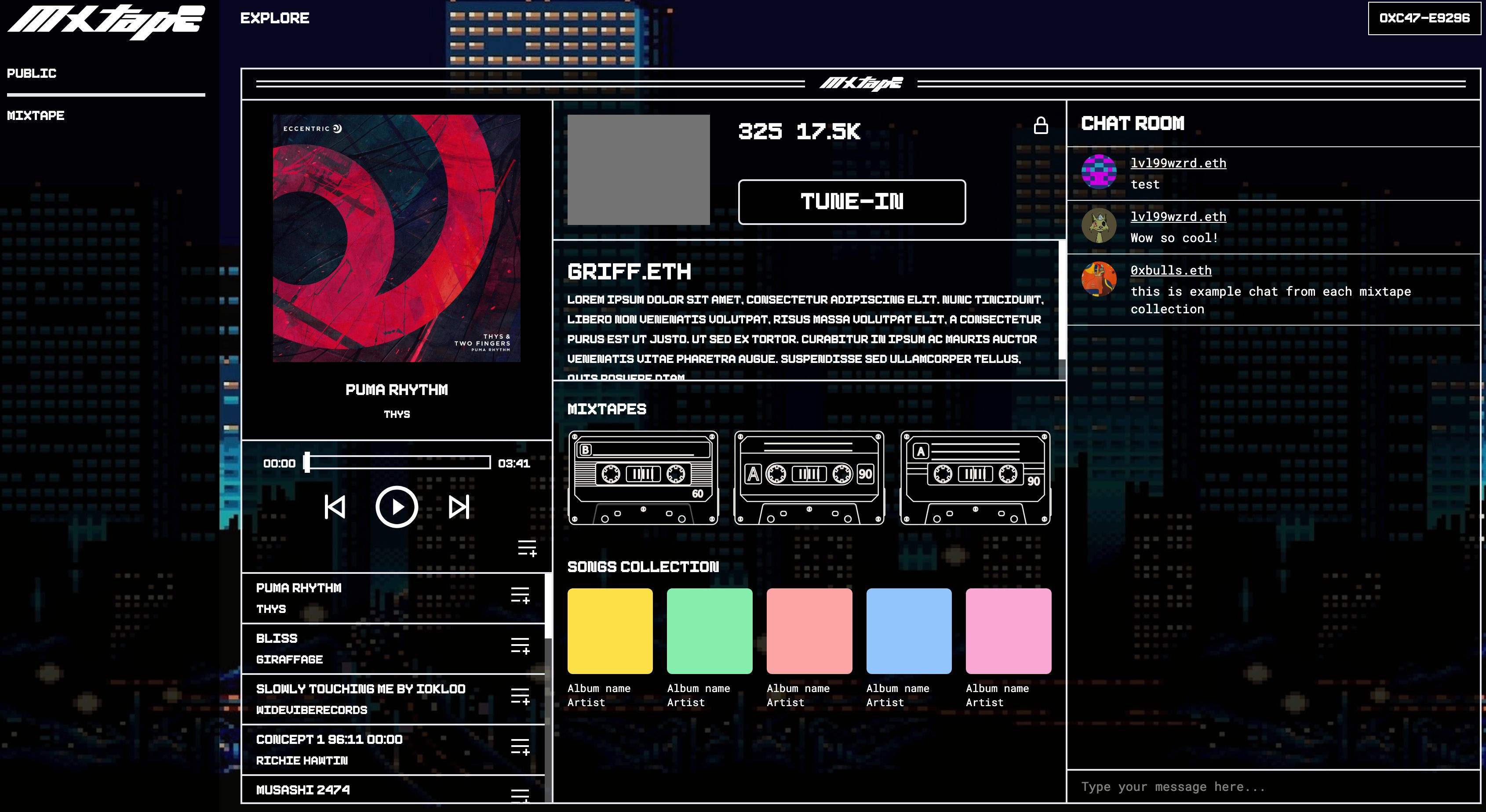Click the 03:41 track duration
This screenshot has height=812, width=1486.
click(514, 463)
